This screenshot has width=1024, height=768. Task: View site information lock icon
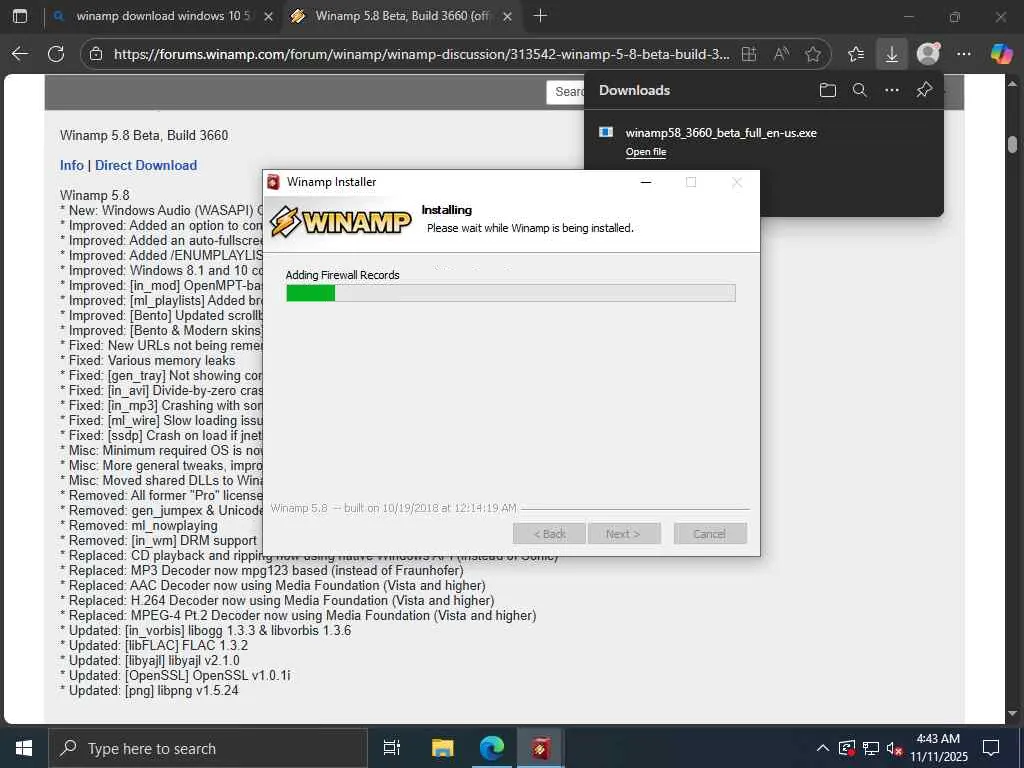click(96, 54)
